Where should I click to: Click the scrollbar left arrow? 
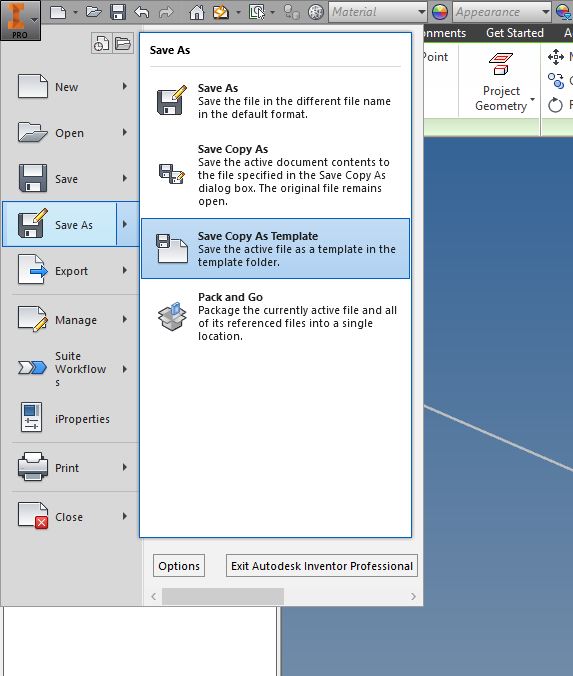pos(153,597)
